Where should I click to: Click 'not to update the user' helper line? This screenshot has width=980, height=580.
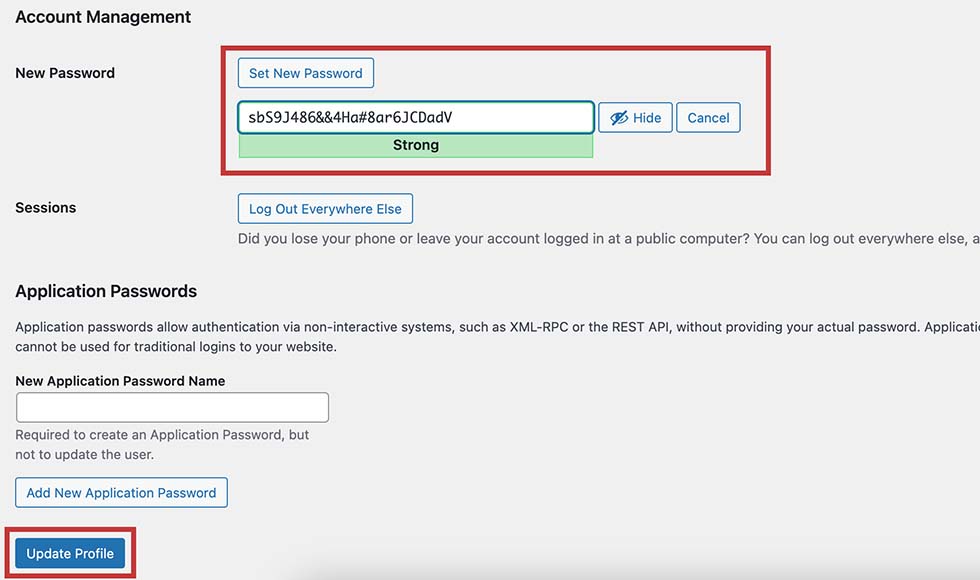tap(84, 455)
